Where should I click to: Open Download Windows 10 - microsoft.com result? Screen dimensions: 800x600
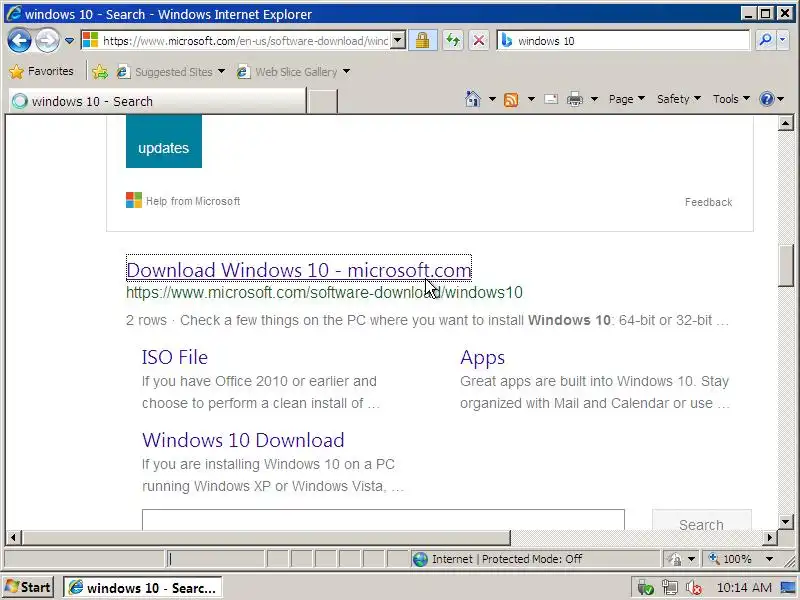[x=299, y=269]
